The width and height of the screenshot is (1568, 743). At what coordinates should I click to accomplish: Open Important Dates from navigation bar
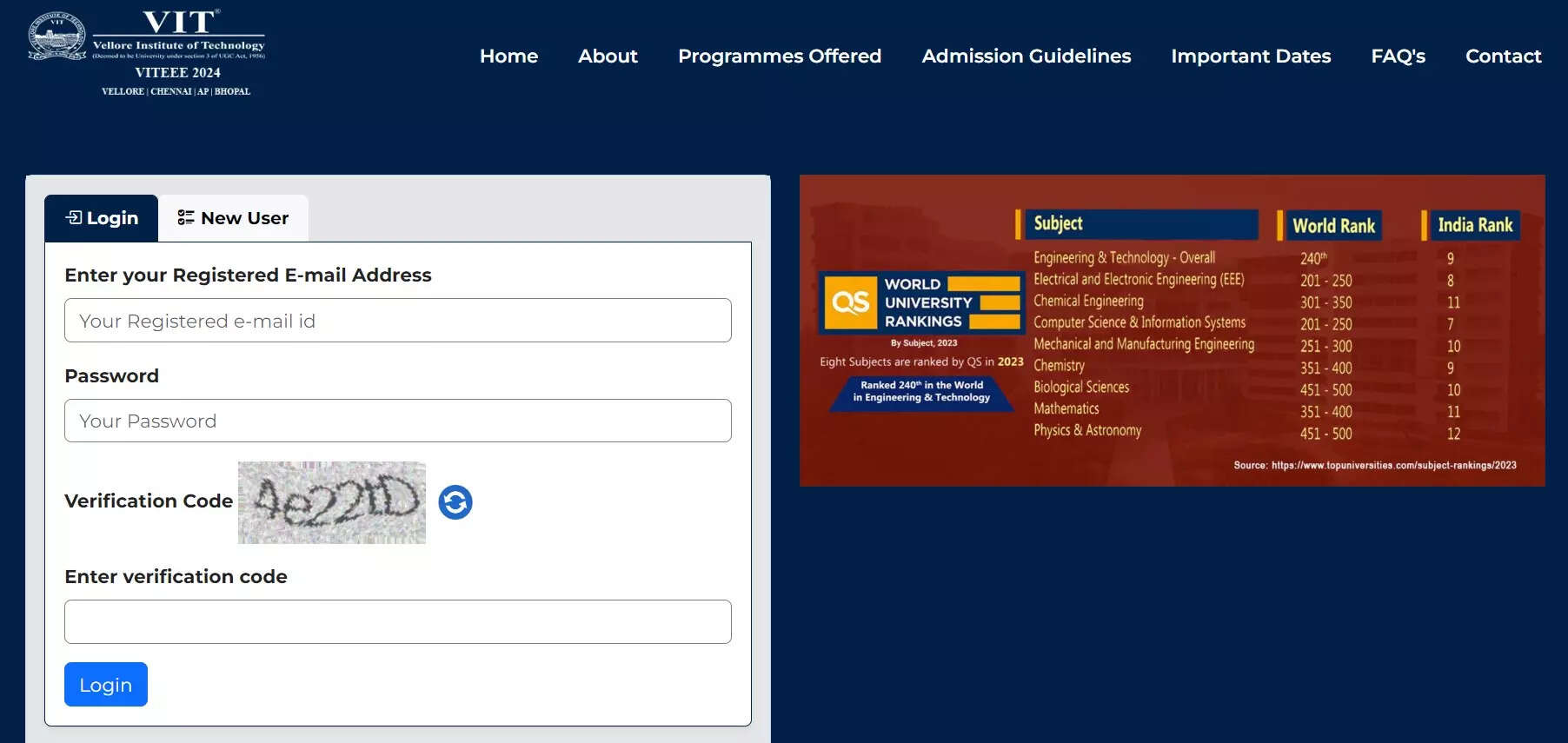1250,56
